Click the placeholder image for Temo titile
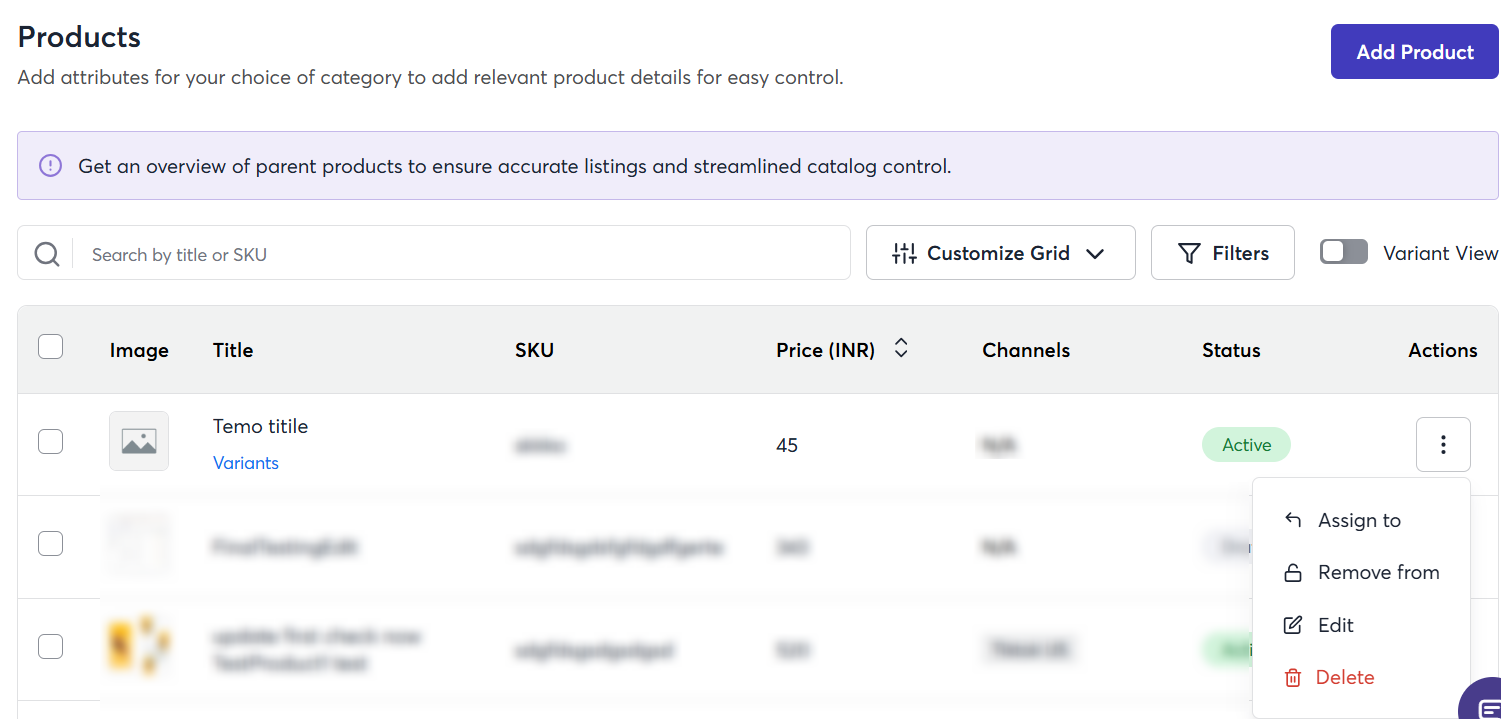Screen dimensions: 1501x719 139,441
